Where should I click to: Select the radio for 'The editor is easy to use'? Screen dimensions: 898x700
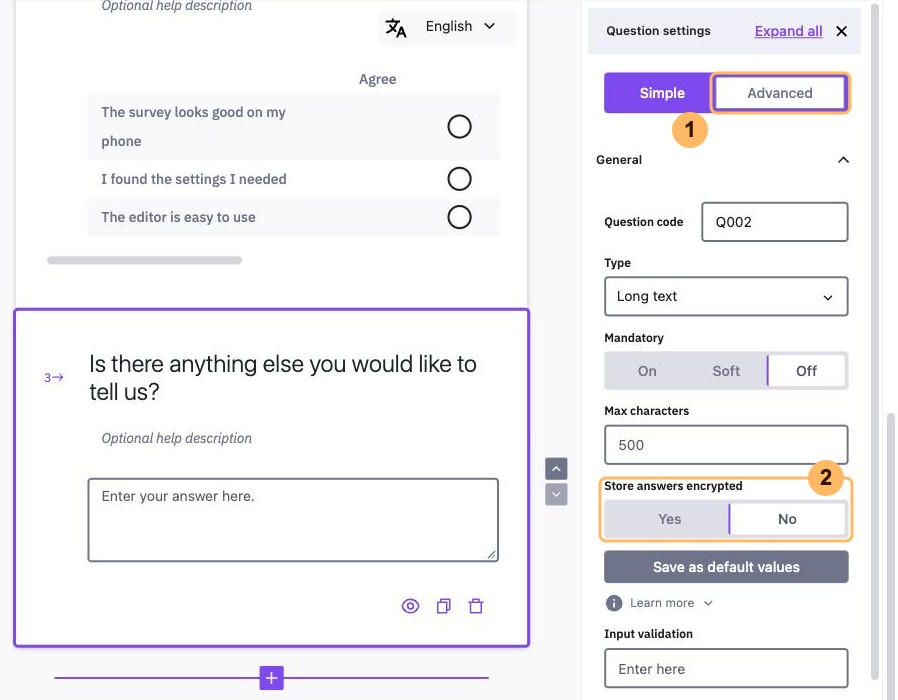tap(459, 217)
